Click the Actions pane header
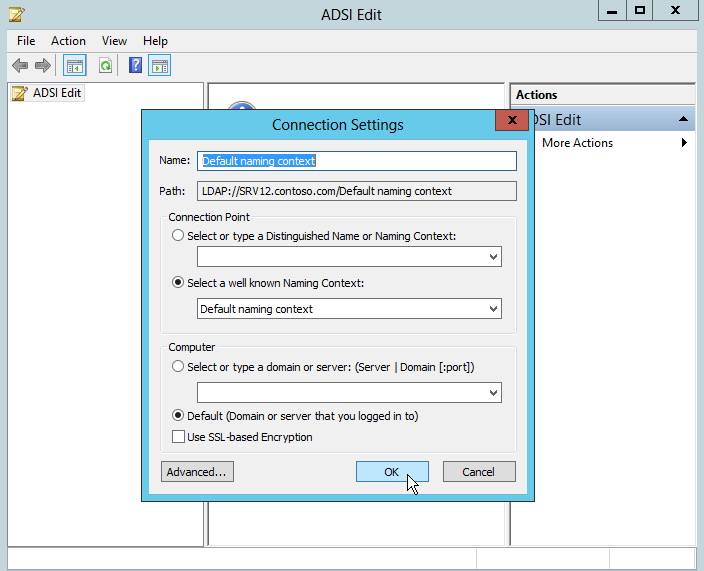This screenshot has height=571, width=704. [603, 95]
